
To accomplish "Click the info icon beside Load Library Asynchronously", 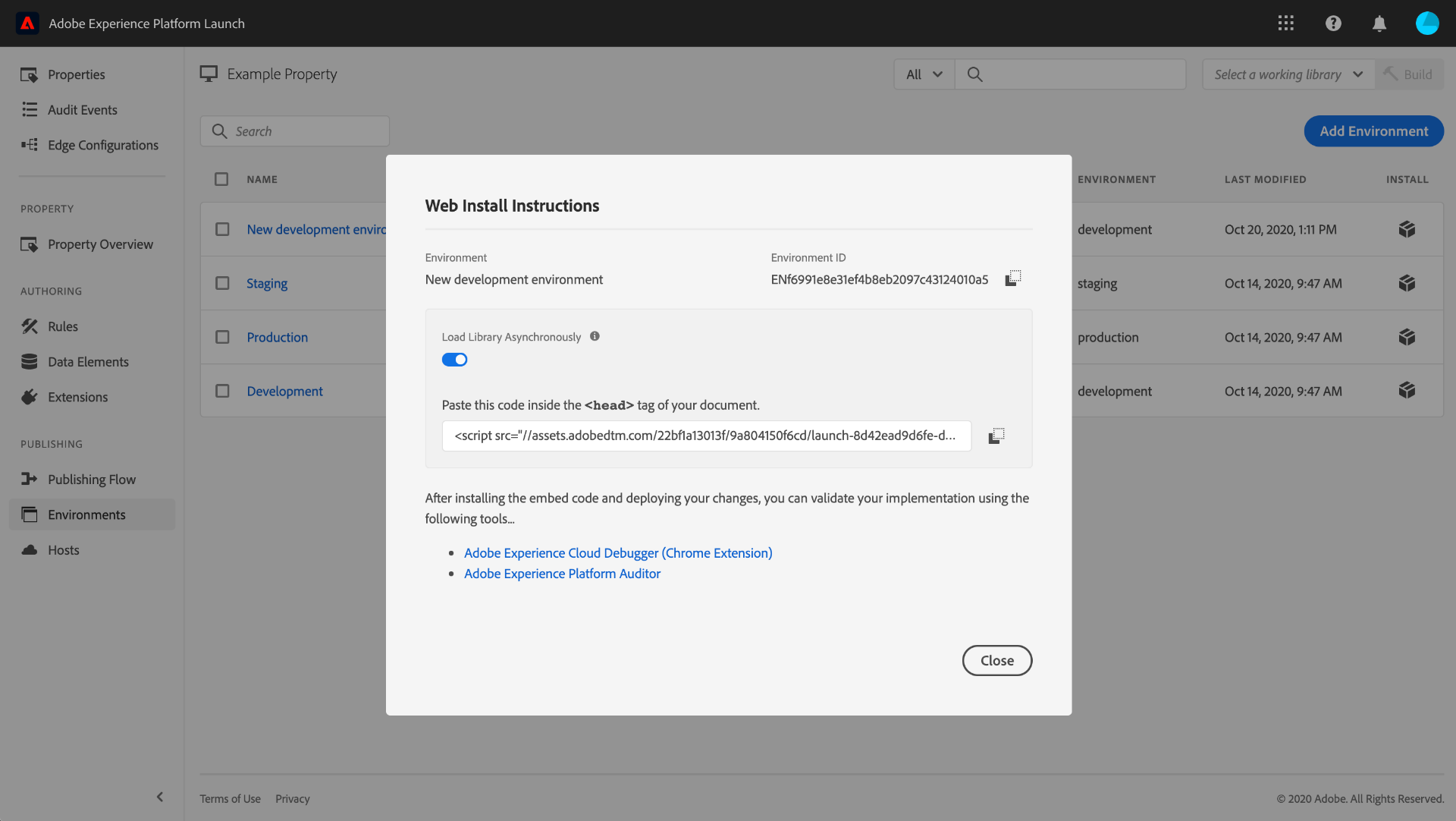I will click(x=595, y=336).
